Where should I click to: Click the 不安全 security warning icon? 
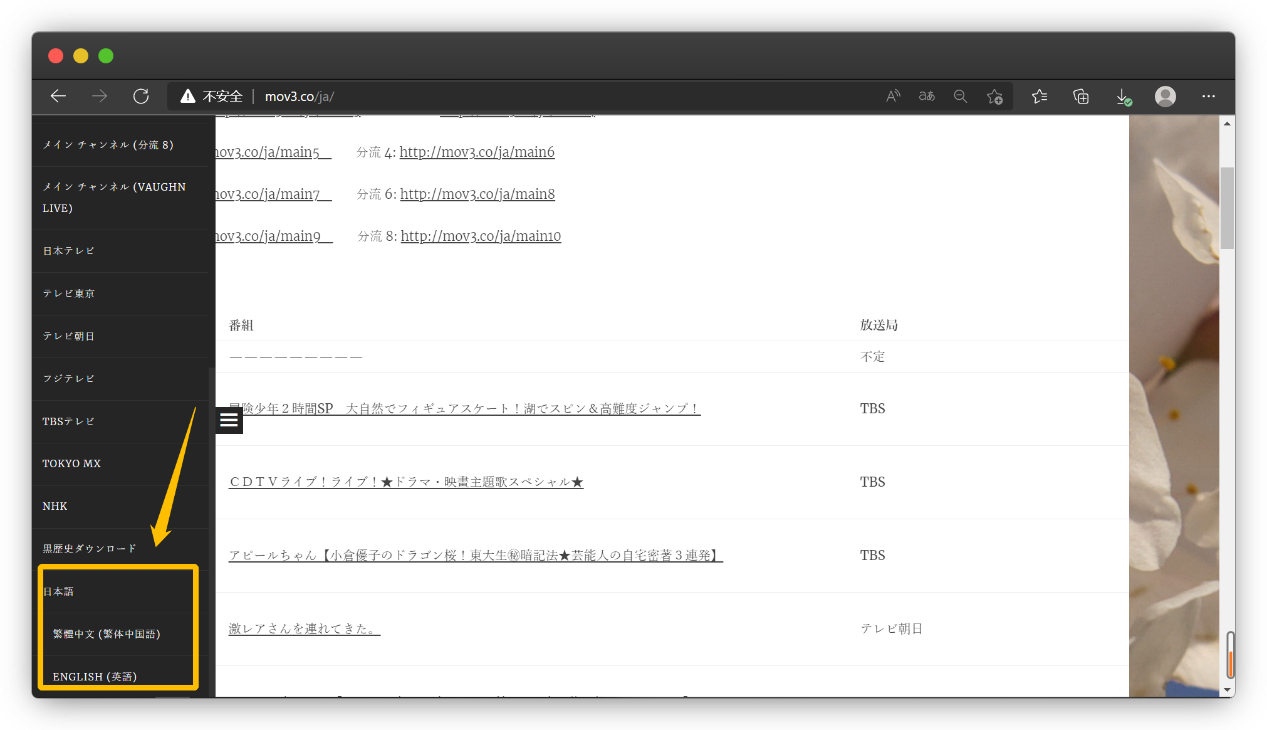[187, 96]
